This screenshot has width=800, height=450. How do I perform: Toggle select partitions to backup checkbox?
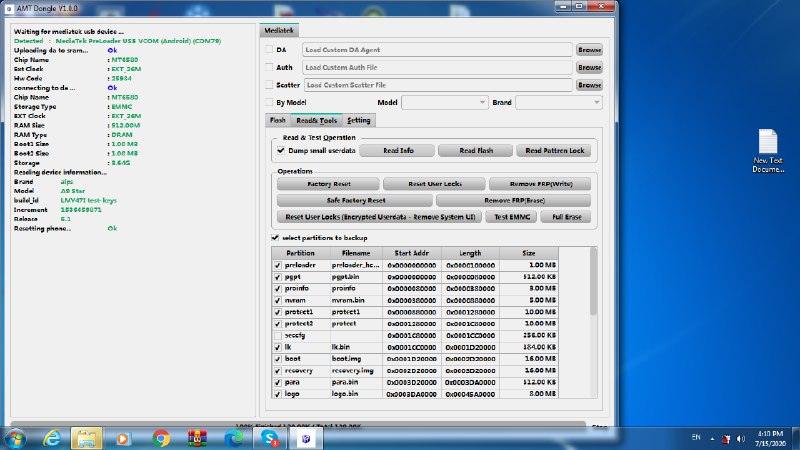pyautogui.click(x=275, y=238)
